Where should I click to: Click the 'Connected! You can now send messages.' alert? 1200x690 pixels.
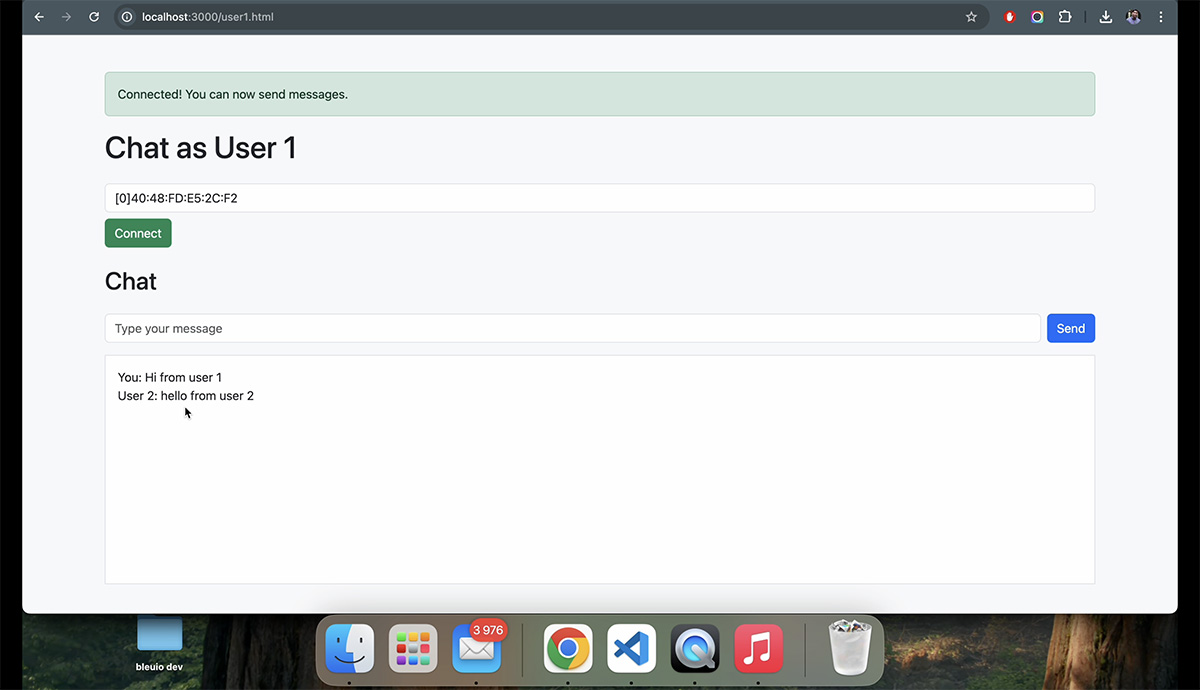point(600,94)
